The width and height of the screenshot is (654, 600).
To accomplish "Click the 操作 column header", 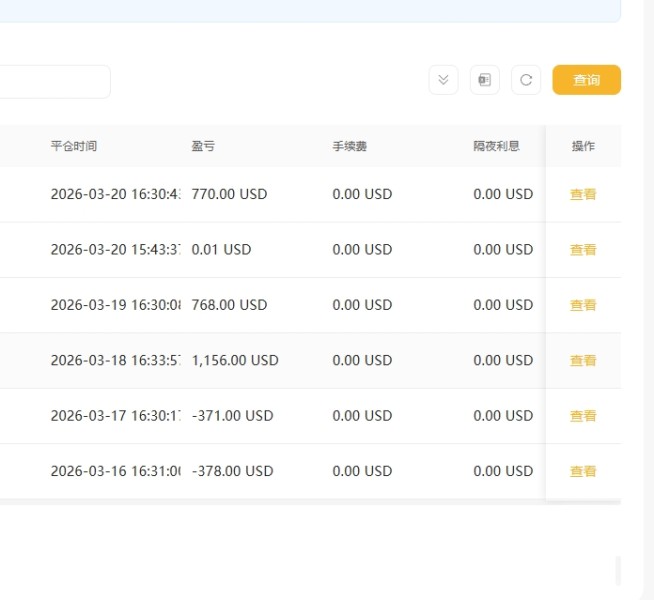I will click(x=583, y=146).
